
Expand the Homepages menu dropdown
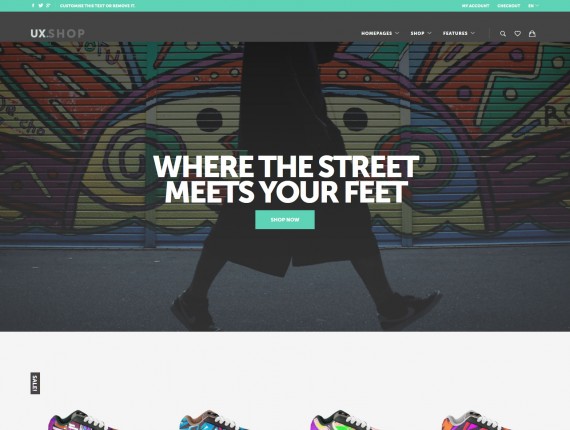(x=380, y=33)
